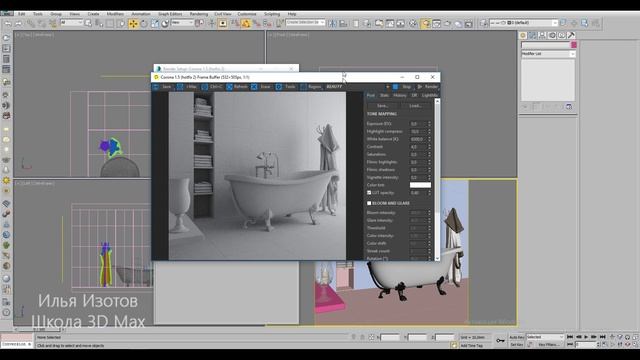
Task: Go to start frame of animation
Action: point(570,337)
